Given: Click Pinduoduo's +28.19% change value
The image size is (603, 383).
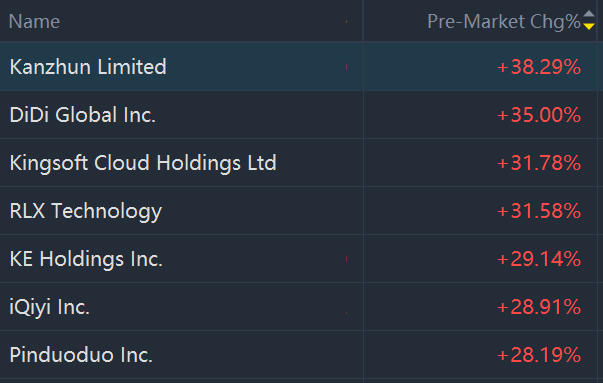Looking at the screenshot, I should [539, 355].
